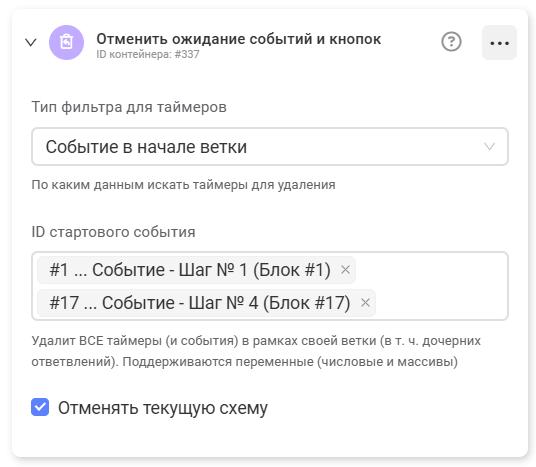Image resolution: width=536 pixels, height=467 pixels.
Task: Click the 'Тип фильтра для таймеров' label
Action: point(129,107)
